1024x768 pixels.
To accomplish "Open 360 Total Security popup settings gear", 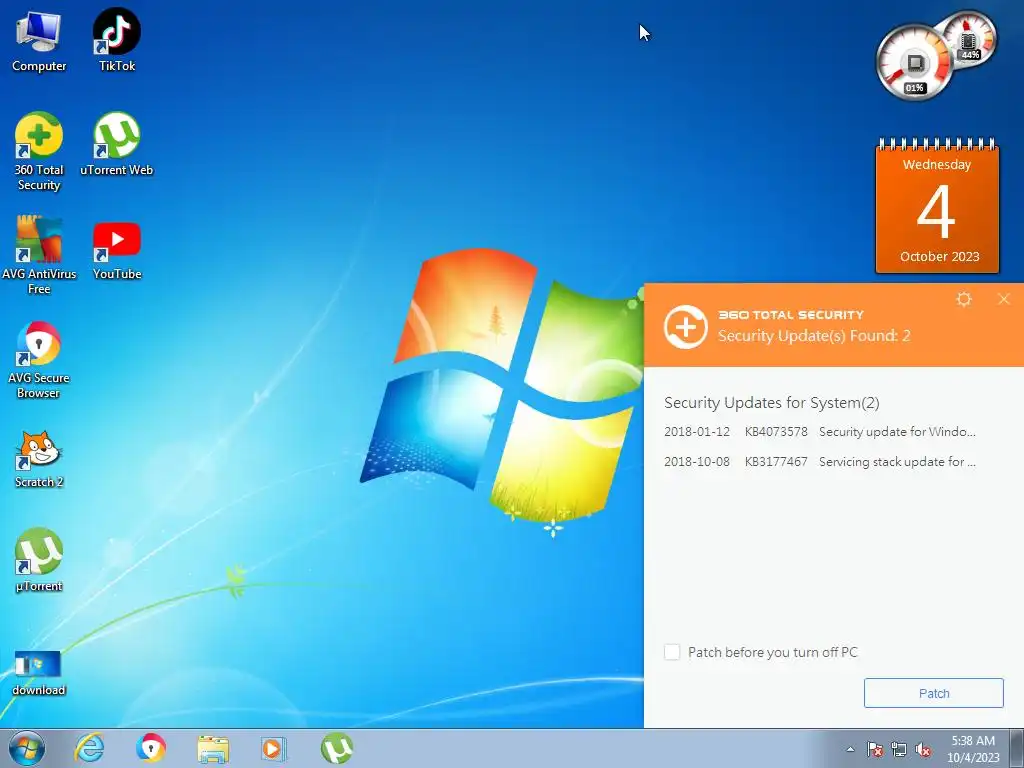I will tap(964, 299).
